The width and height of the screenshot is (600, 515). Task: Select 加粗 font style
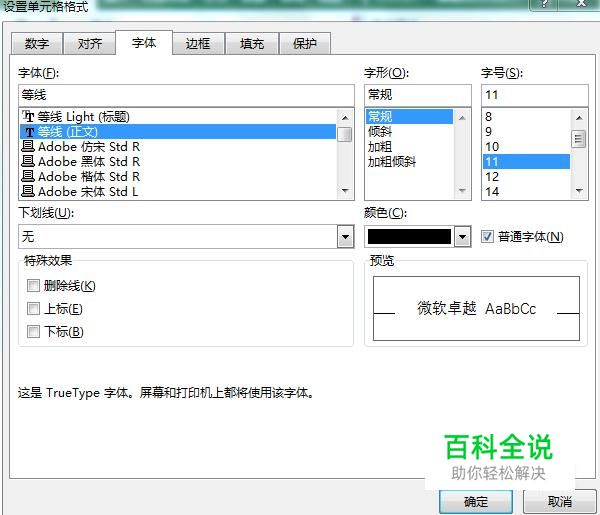(409, 147)
